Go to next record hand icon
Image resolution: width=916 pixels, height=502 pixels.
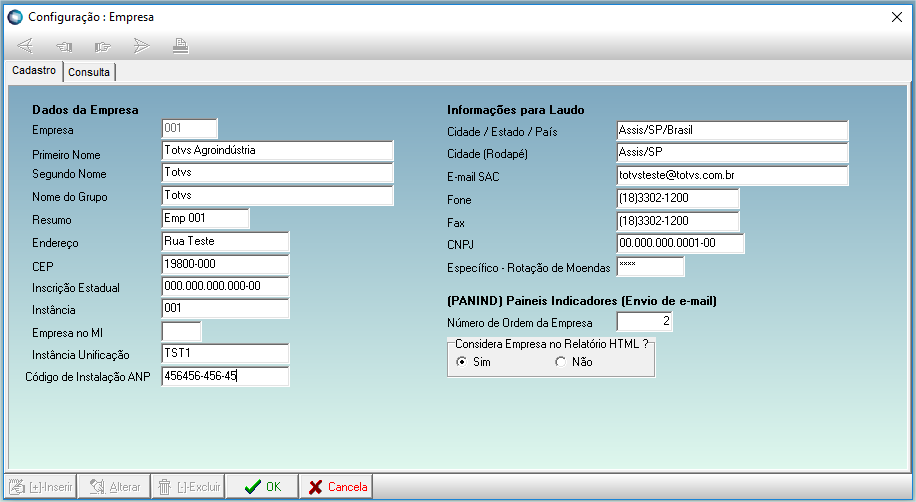tap(102, 46)
